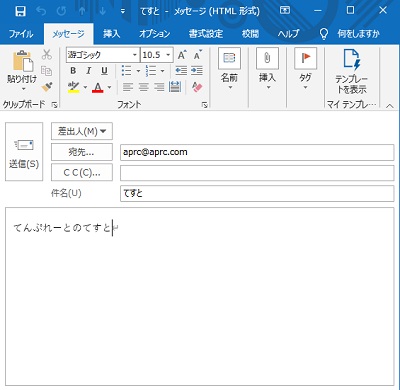400x390 pixels.
Task: Collapse the ribbon with the chevron
Action: pyautogui.click(x=390, y=106)
